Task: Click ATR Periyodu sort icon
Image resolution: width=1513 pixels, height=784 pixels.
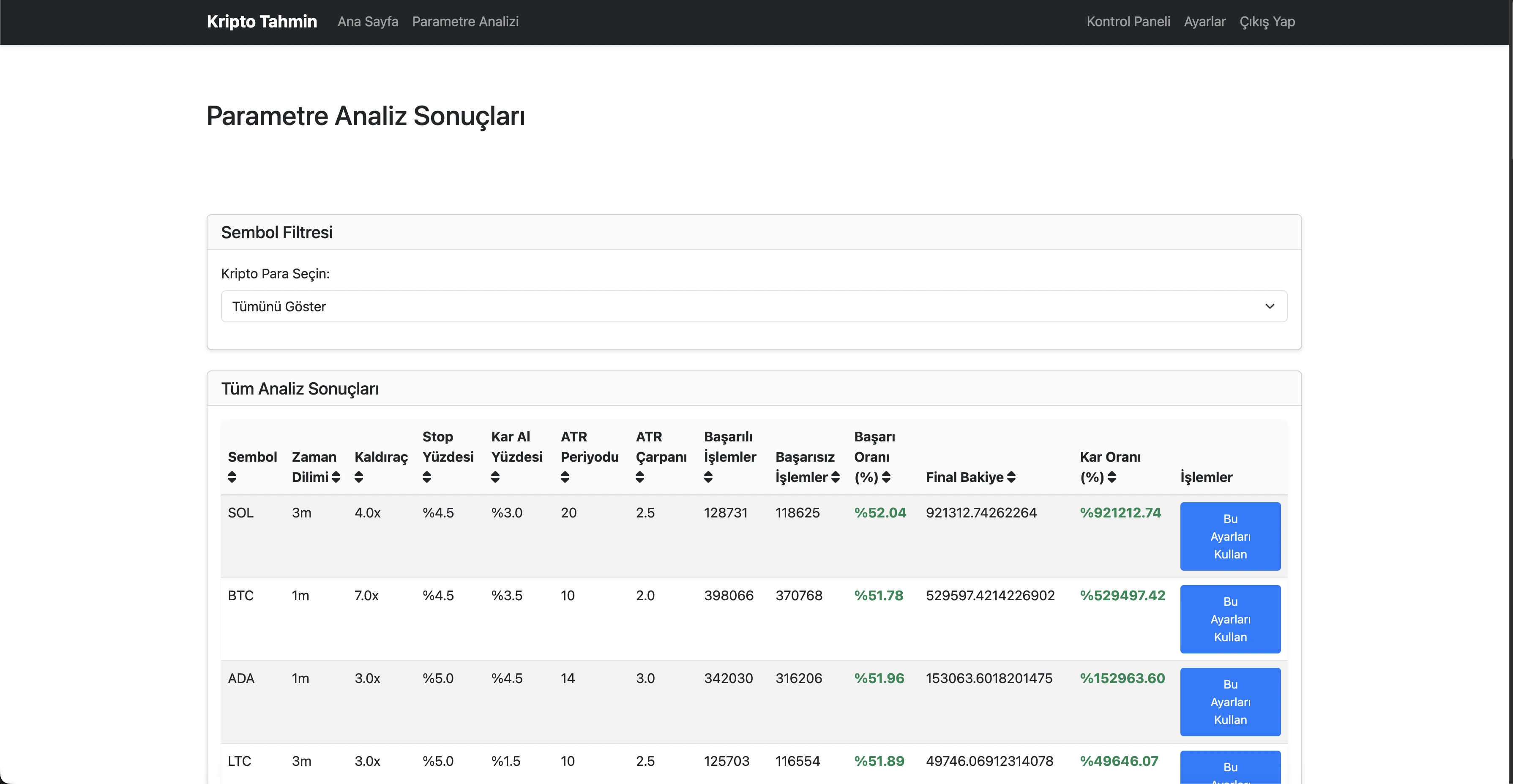Action: pos(565,477)
